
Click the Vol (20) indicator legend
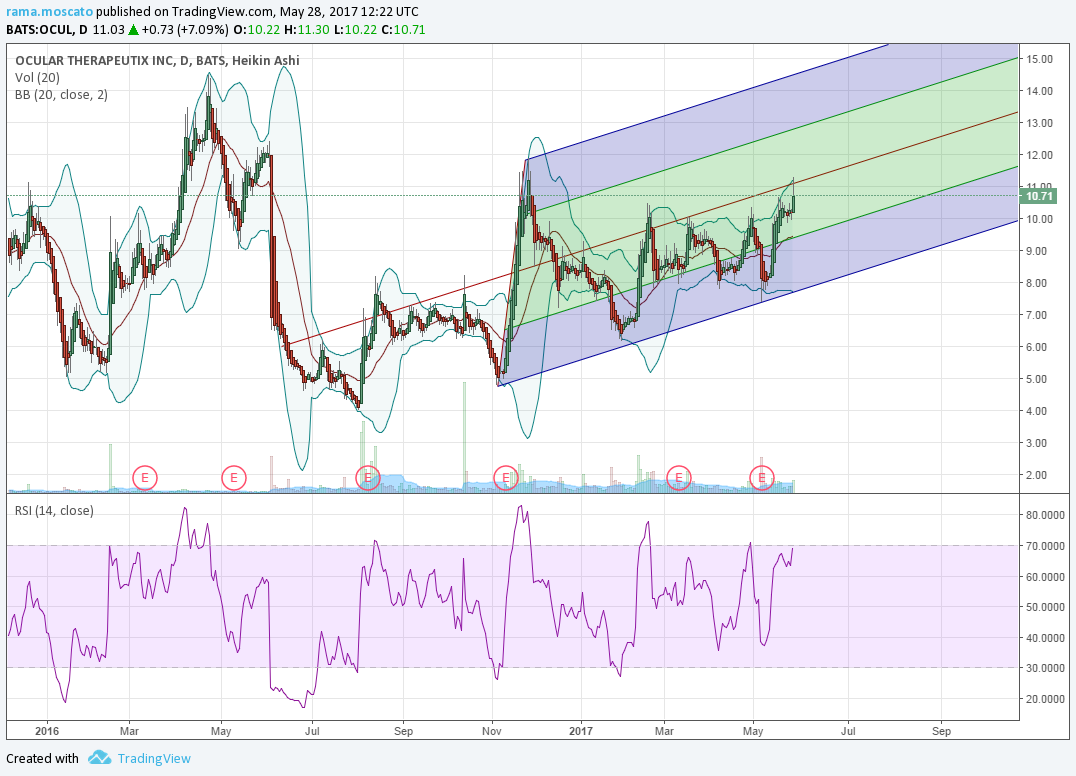(37, 78)
